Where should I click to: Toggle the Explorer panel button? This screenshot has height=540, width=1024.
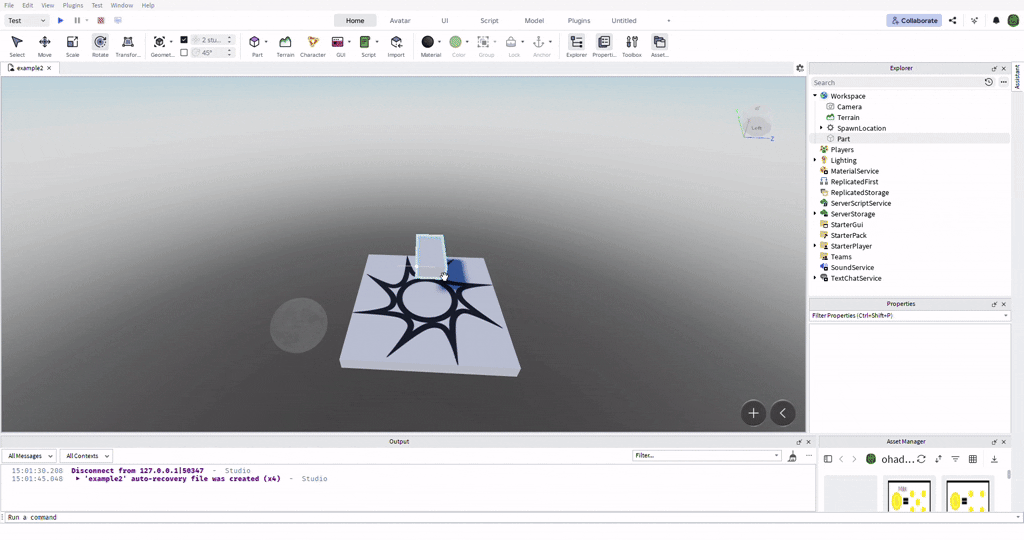576,45
